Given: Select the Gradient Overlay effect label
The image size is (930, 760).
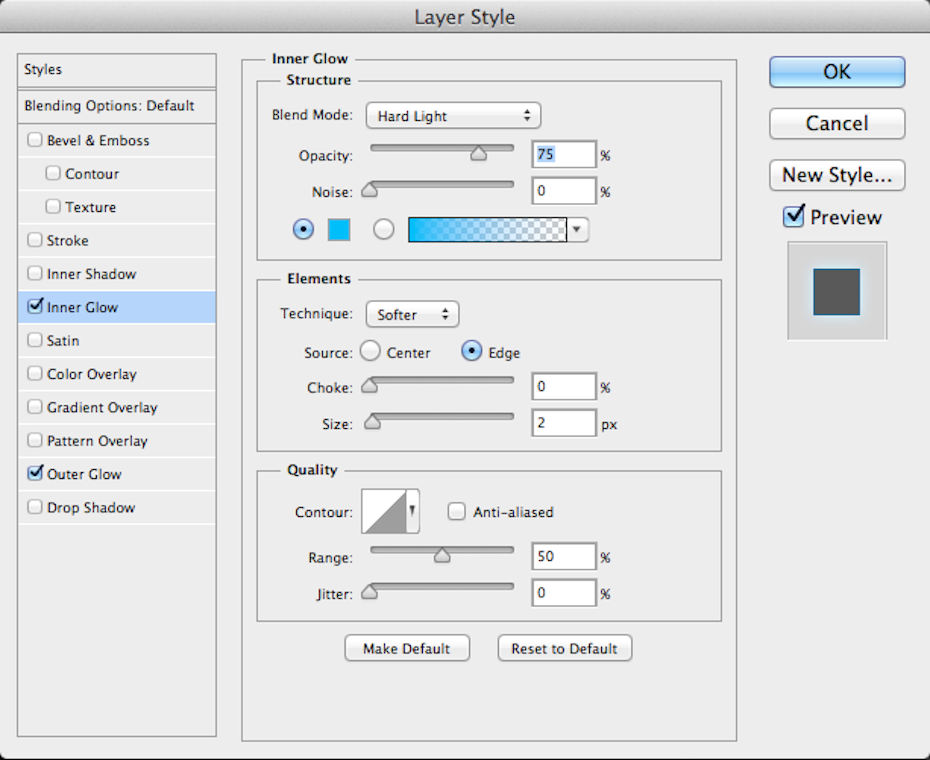Looking at the screenshot, I should [x=102, y=408].
